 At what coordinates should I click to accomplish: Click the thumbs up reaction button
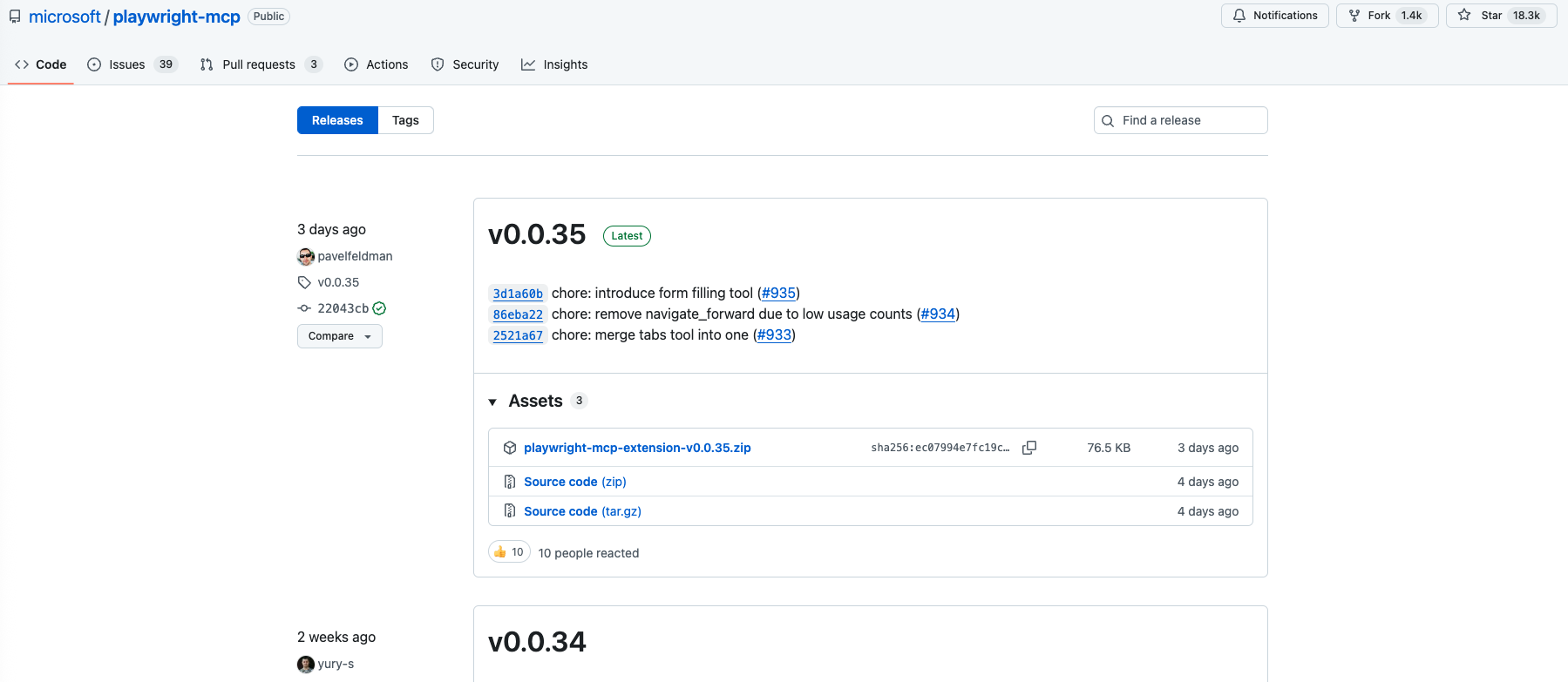[x=509, y=552]
